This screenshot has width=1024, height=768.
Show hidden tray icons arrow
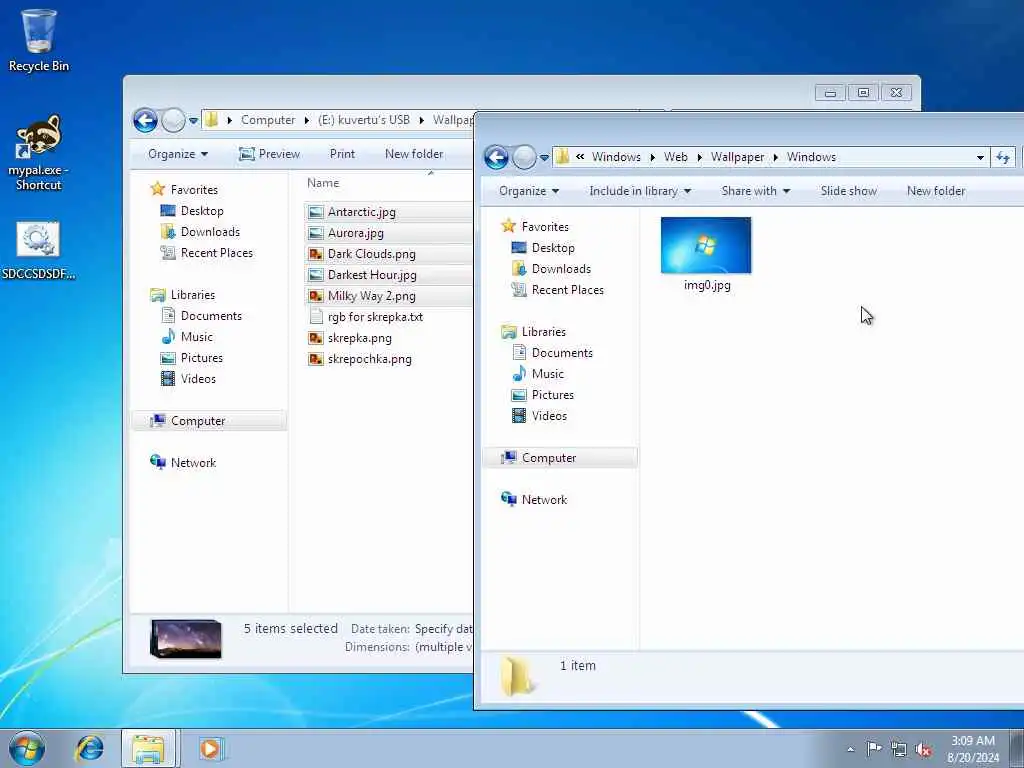coord(850,749)
